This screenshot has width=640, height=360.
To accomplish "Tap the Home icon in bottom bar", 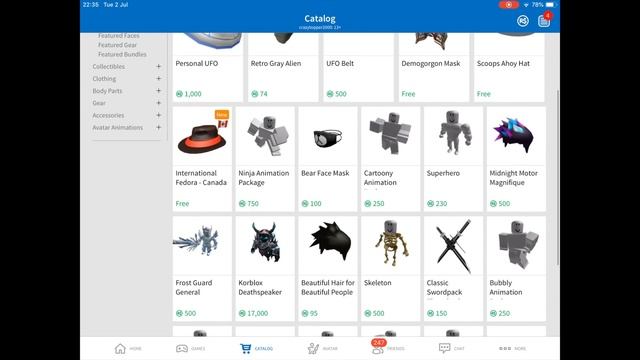I will (x=120, y=349).
